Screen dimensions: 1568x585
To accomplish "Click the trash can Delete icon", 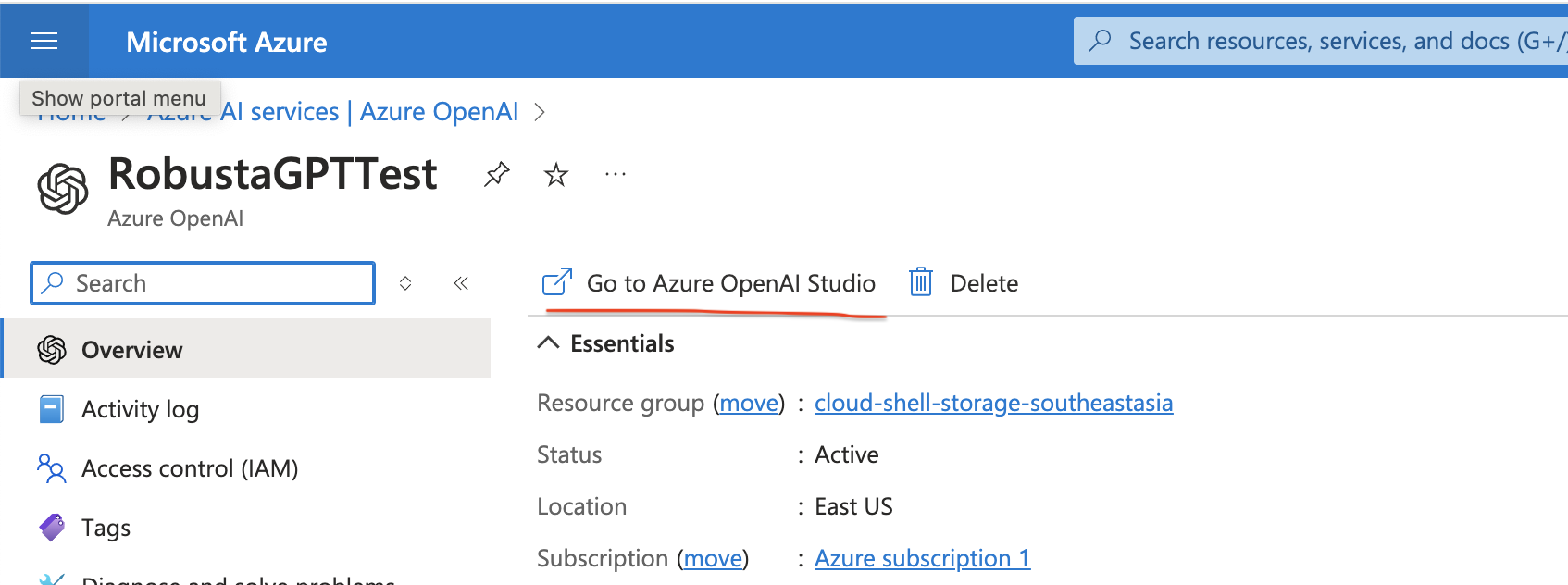I will click(x=921, y=281).
